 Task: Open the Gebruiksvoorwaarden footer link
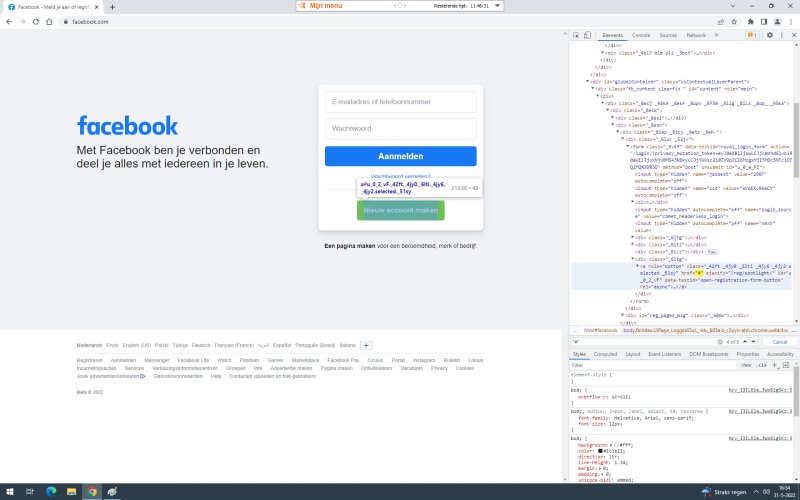178,376
